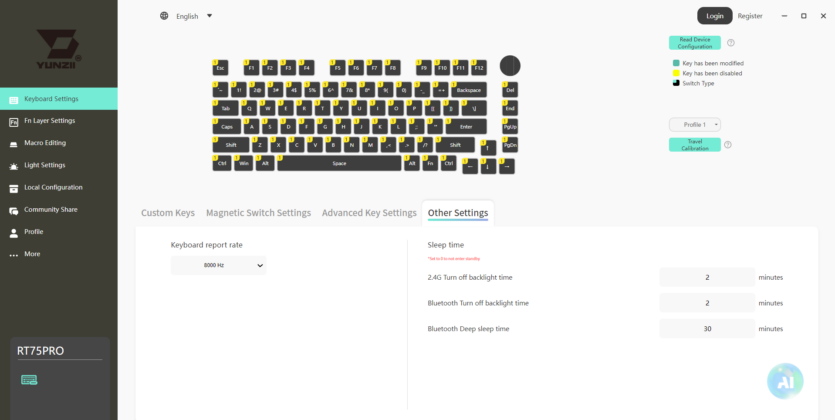Click the Login button

715,16
